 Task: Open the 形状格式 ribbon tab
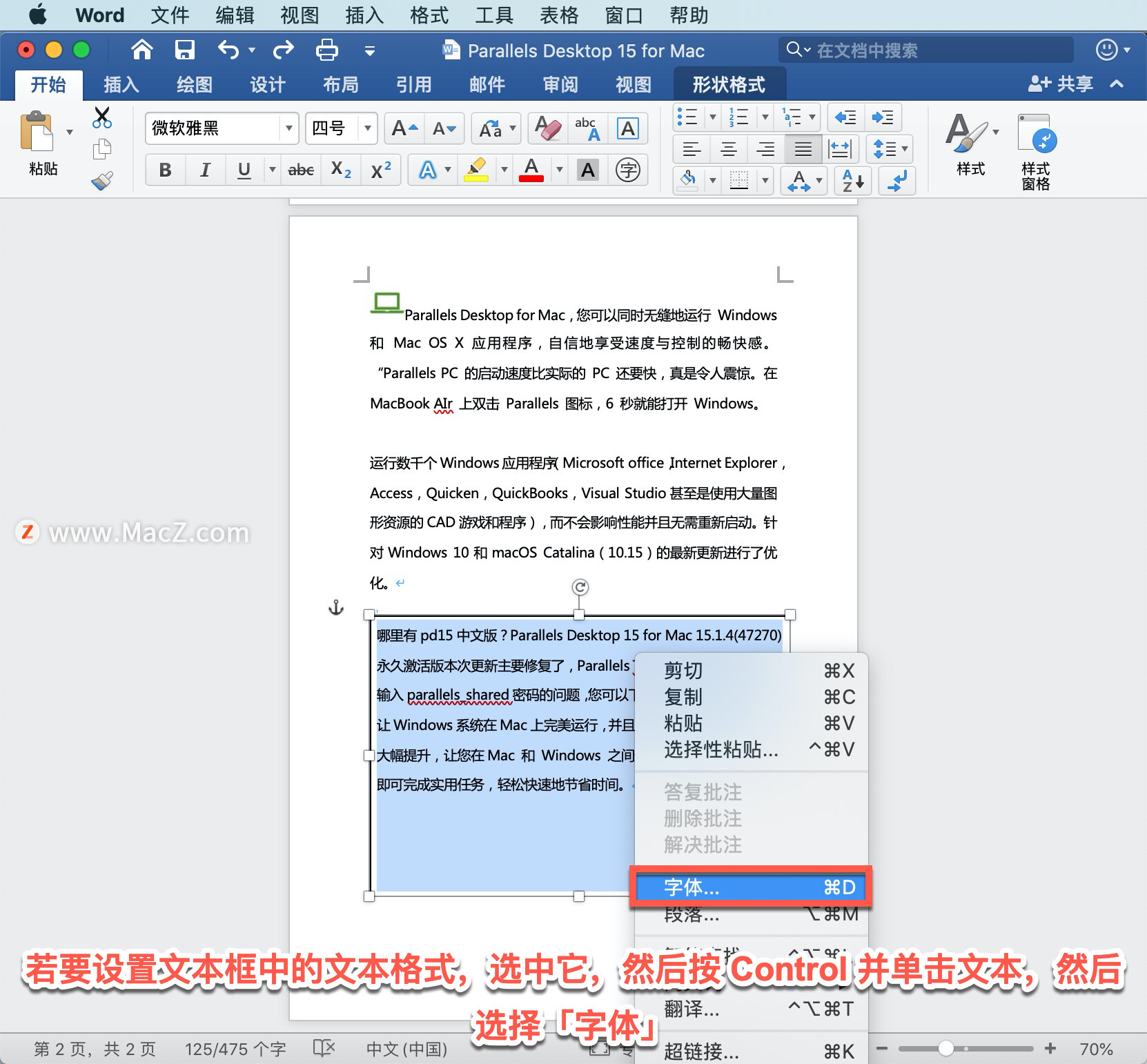tap(729, 85)
